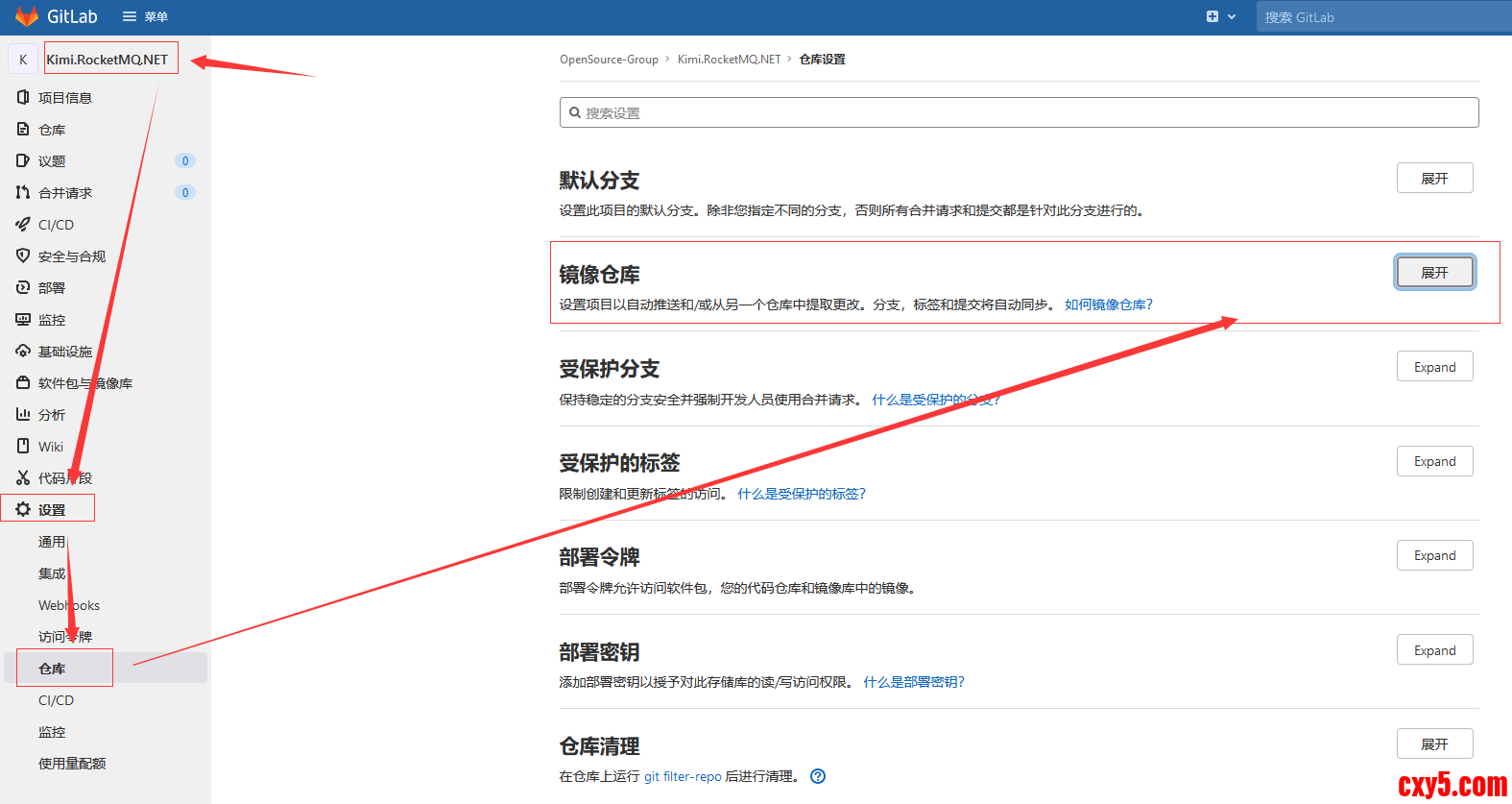Open the create new plus dropdown
1512x804 pixels.
click(x=1220, y=16)
